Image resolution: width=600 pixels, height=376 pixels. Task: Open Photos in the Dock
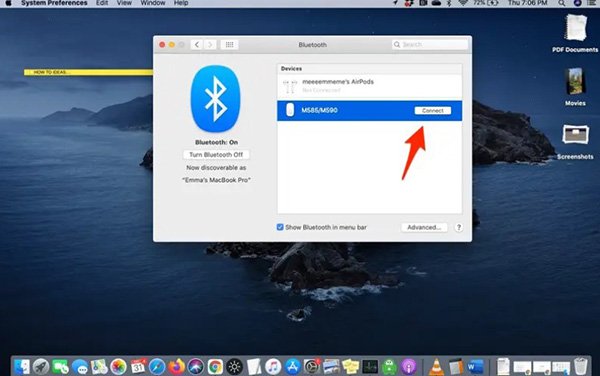coord(119,367)
